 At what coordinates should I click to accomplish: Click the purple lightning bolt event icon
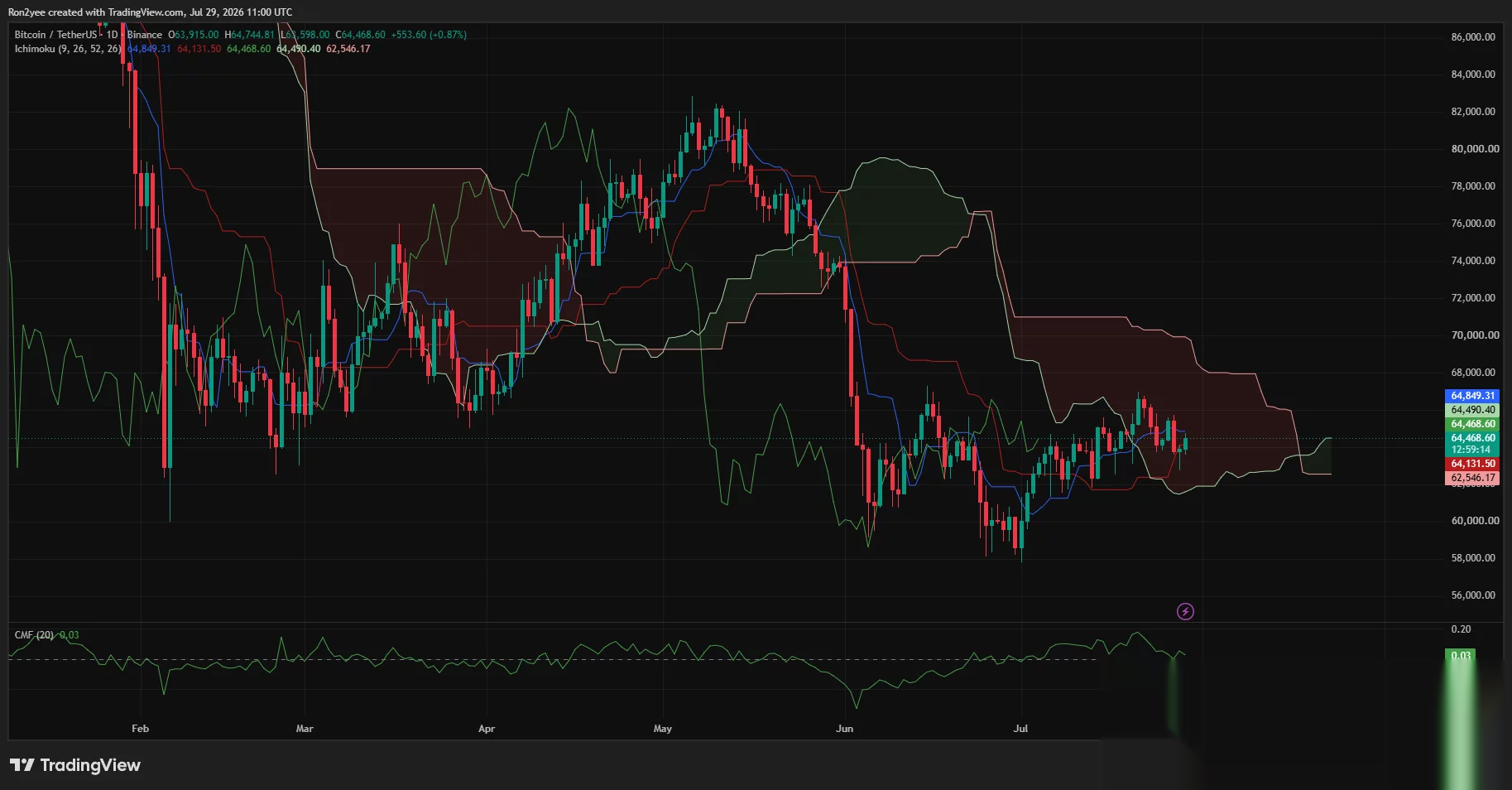1185,612
